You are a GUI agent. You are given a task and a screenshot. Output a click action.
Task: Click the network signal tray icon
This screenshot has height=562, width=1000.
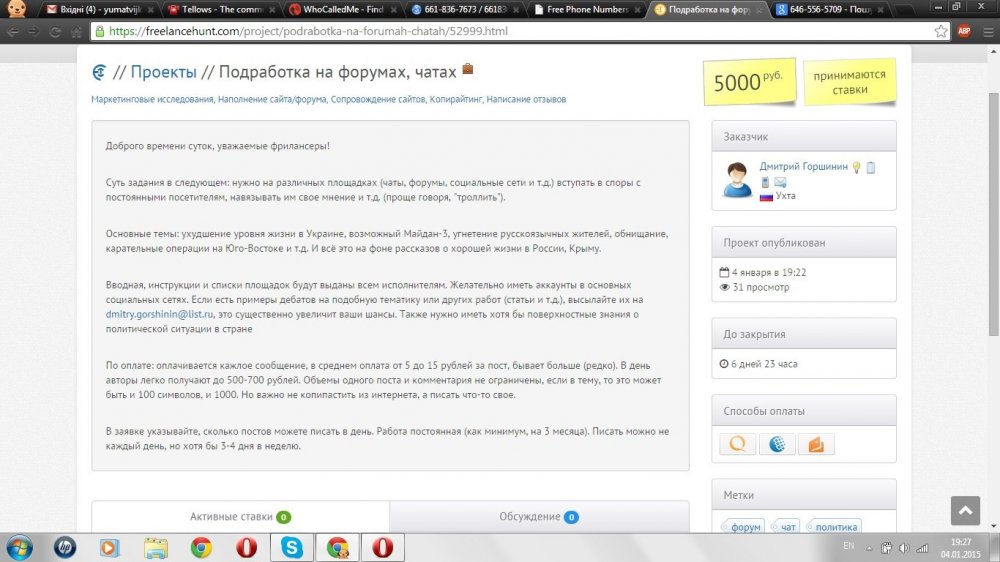pyautogui.click(x=922, y=548)
